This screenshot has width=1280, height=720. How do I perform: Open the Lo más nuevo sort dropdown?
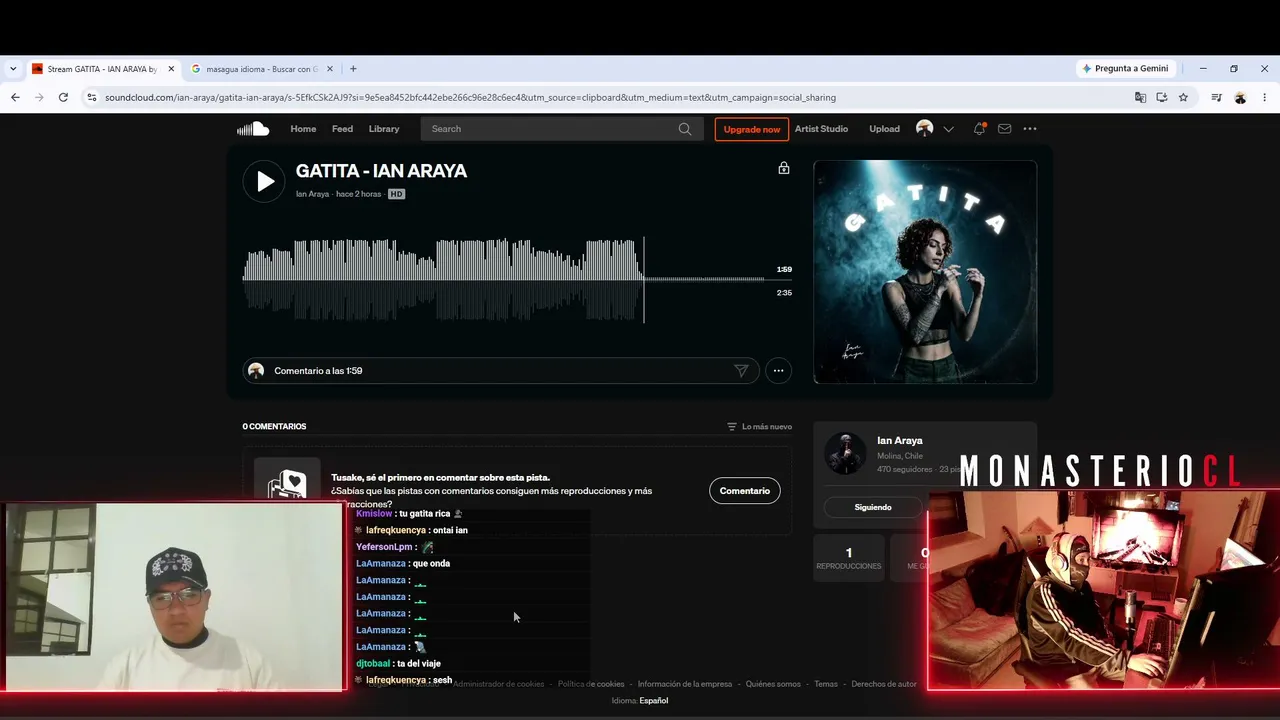(x=759, y=427)
